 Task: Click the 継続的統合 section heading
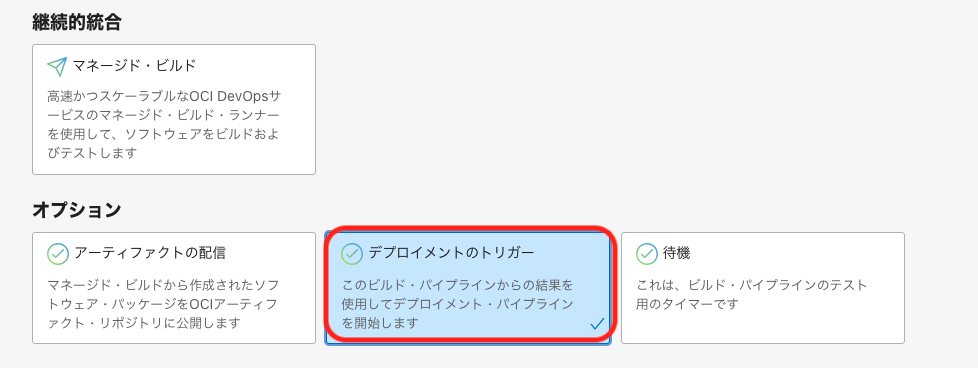coord(76,22)
